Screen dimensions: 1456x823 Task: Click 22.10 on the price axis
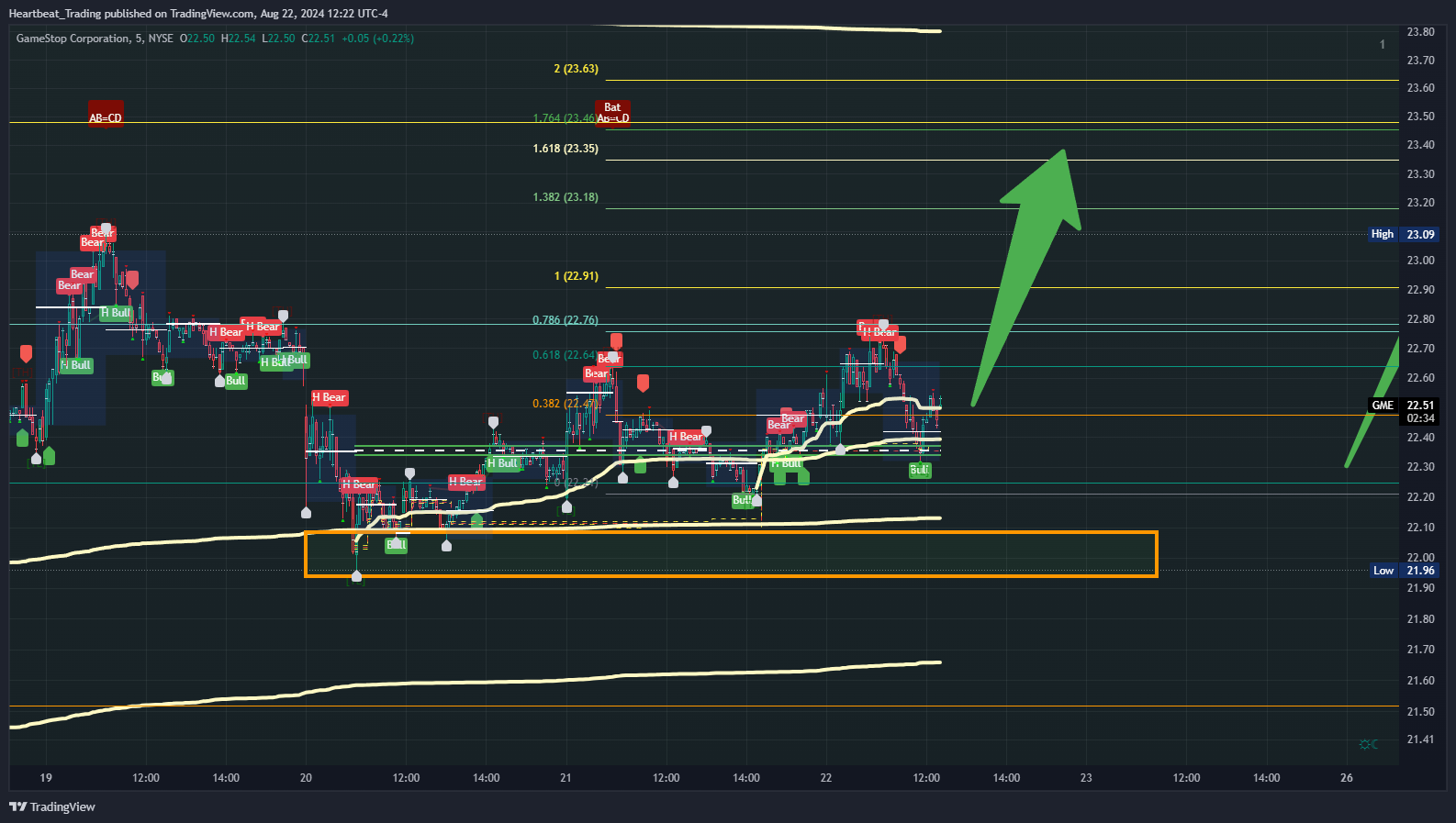tap(1420, 528)
